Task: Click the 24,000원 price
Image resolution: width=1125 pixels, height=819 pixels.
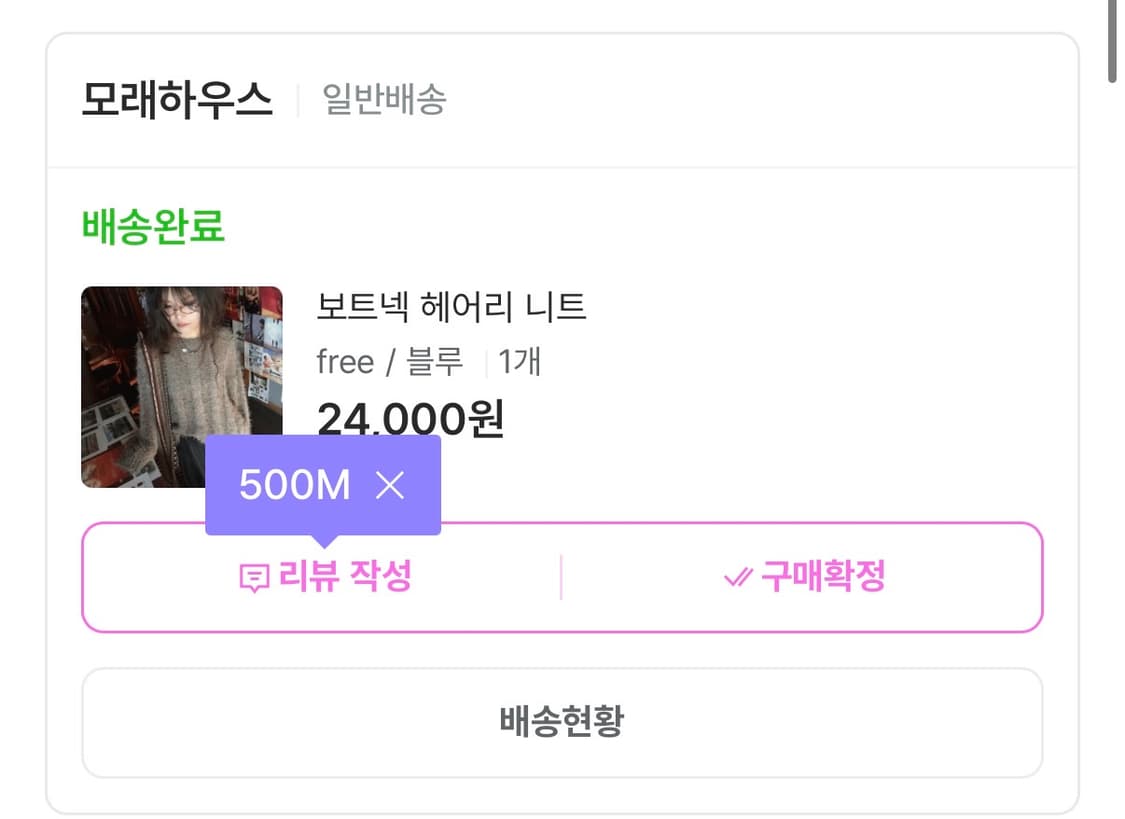Action: point(410,419)
